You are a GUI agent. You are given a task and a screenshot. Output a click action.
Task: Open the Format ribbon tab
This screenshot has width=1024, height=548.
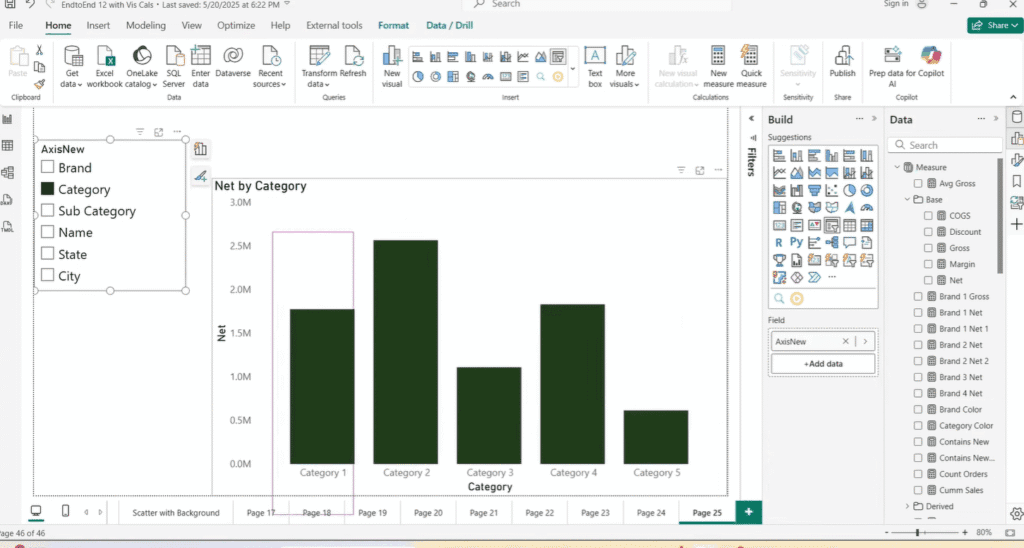pyautogui.click(x=393, y=25)
